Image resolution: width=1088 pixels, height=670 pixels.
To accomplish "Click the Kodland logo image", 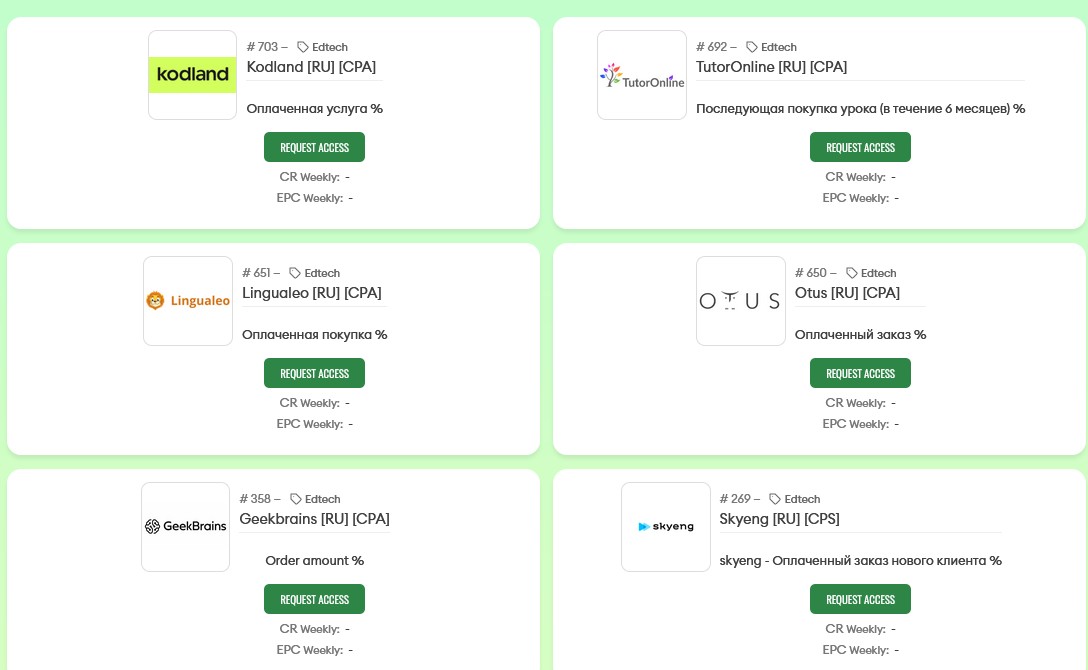I will [x=192, y=75].
